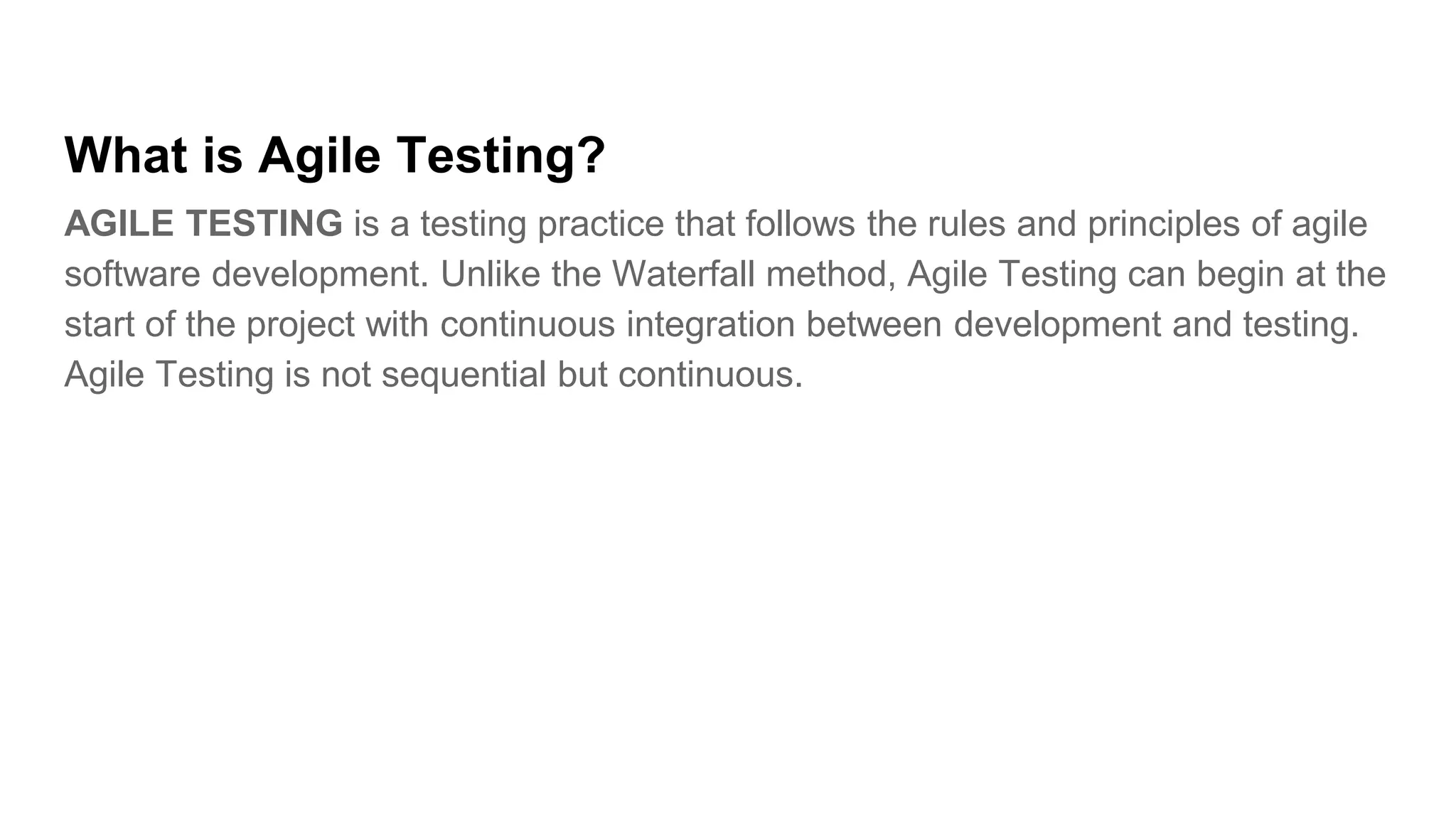The image size is (1456, 819).
Task: Click the bold "AGILE TESTING" text
Action: pos(203,223)
